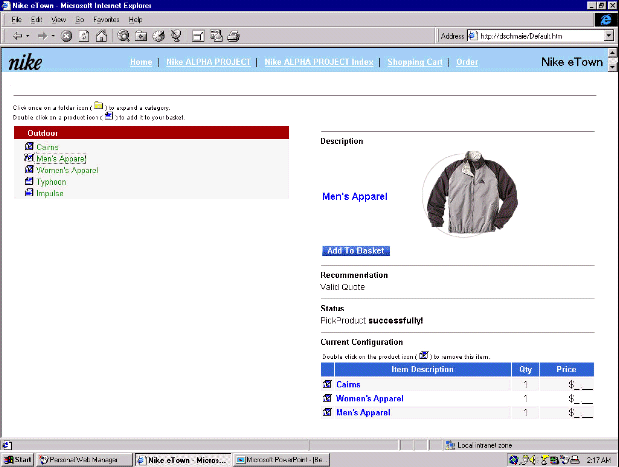The width and height of the screenshot is (619, 467).
Task: Collapse the Outdoor category header
Action: click(42, 132)
